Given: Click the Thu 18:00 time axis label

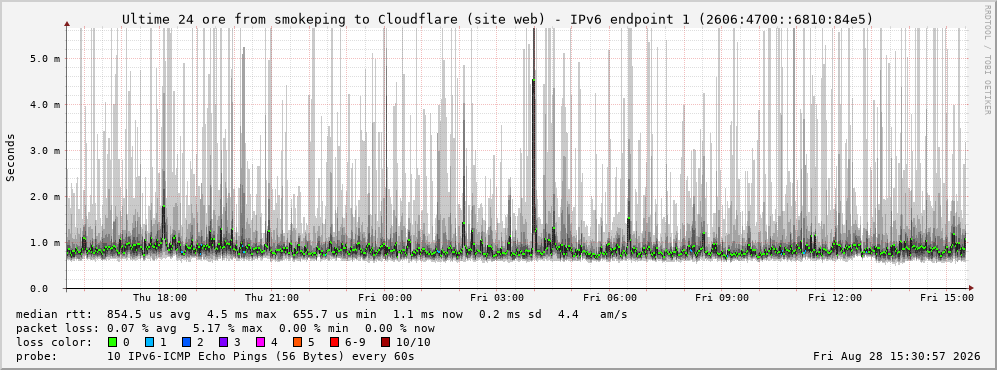Looking at the screenshot, I should click(x=160, y=298).
